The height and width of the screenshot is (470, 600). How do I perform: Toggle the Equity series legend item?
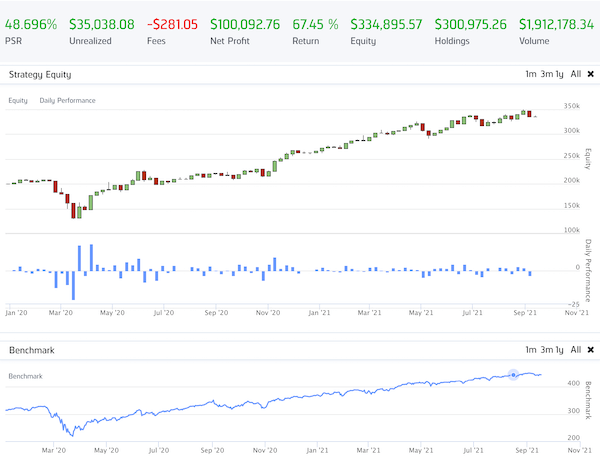[x=18, y=100]
